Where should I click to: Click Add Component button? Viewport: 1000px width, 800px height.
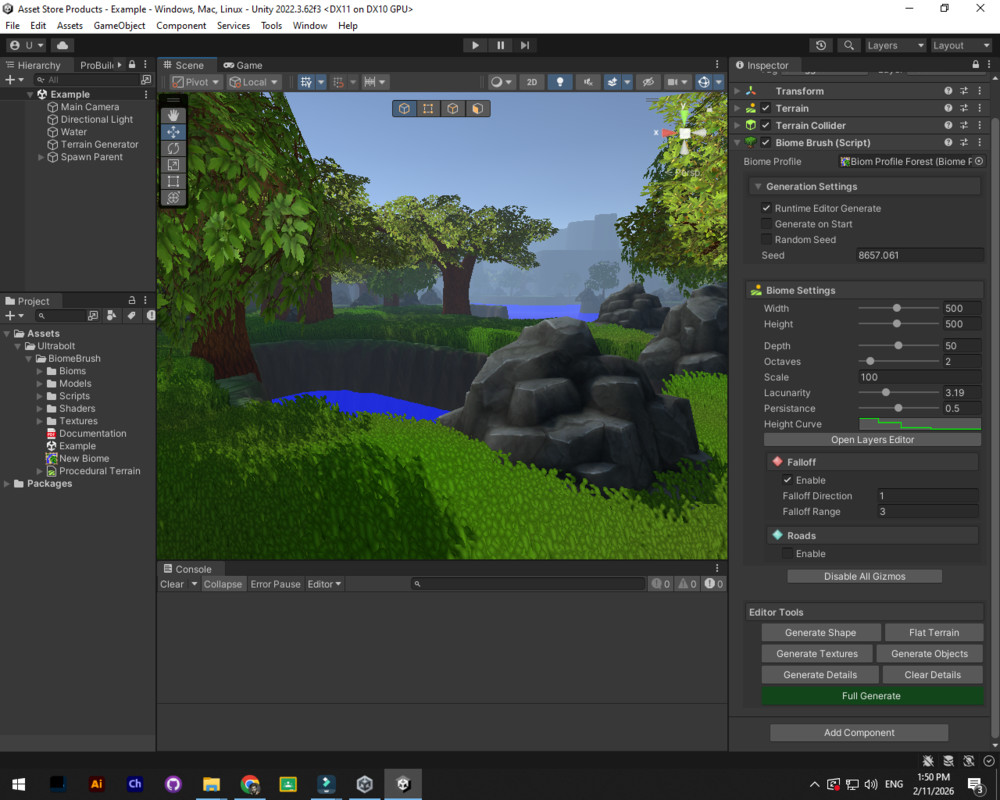pyautogui.click(x=859, y=732)
